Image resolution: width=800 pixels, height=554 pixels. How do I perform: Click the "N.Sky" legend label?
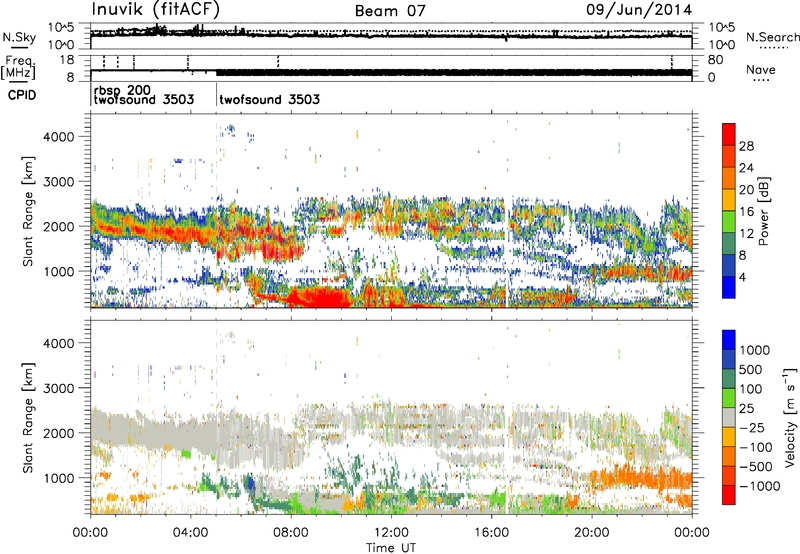point(19,38)
